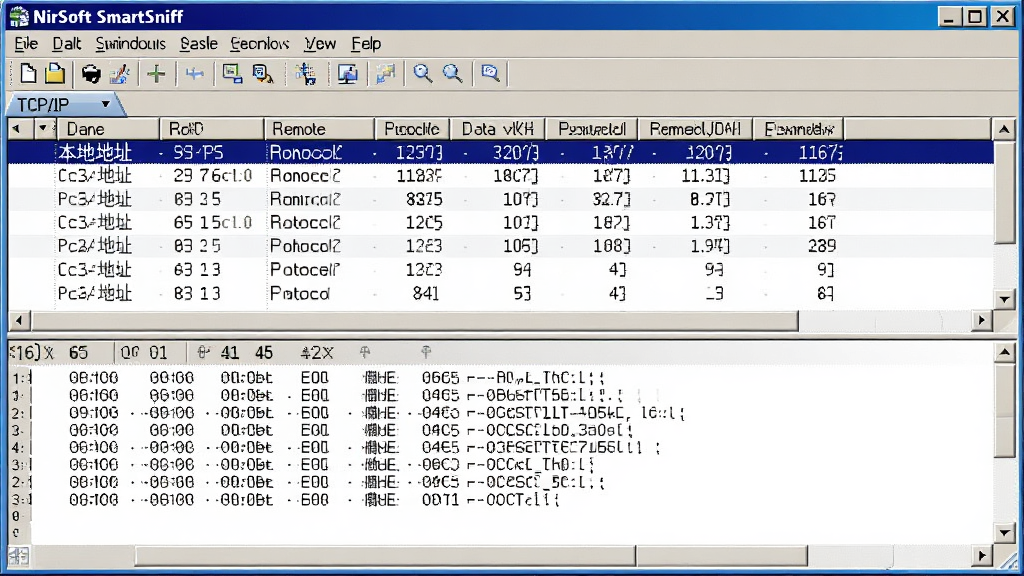Click the Potocell cell in Remote column
Image resolution: width=1024 pixels, height=576 pixels.
(x=305, y=270)
